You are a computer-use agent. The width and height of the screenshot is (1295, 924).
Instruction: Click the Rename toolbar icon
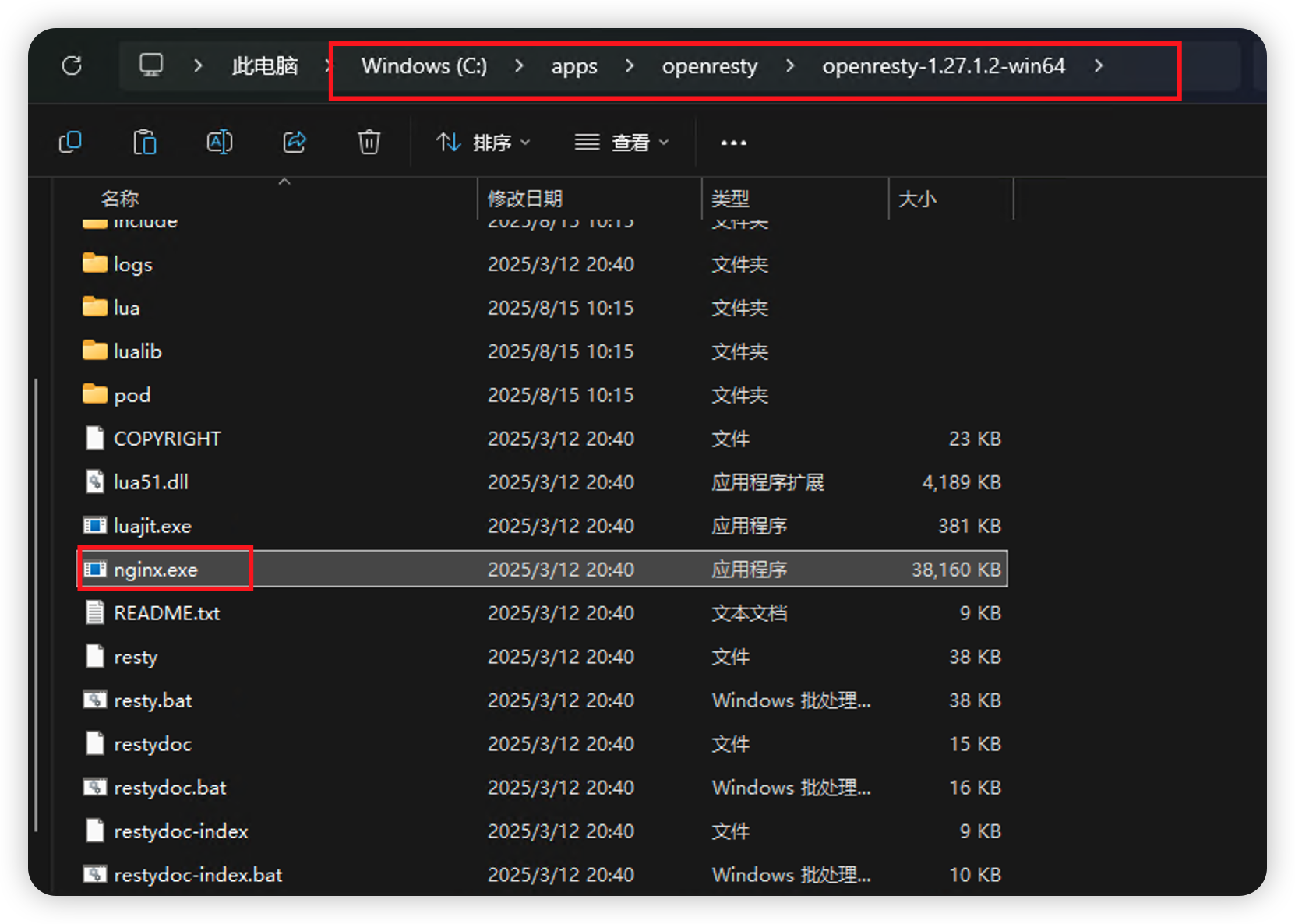click(x=220, y=143)
